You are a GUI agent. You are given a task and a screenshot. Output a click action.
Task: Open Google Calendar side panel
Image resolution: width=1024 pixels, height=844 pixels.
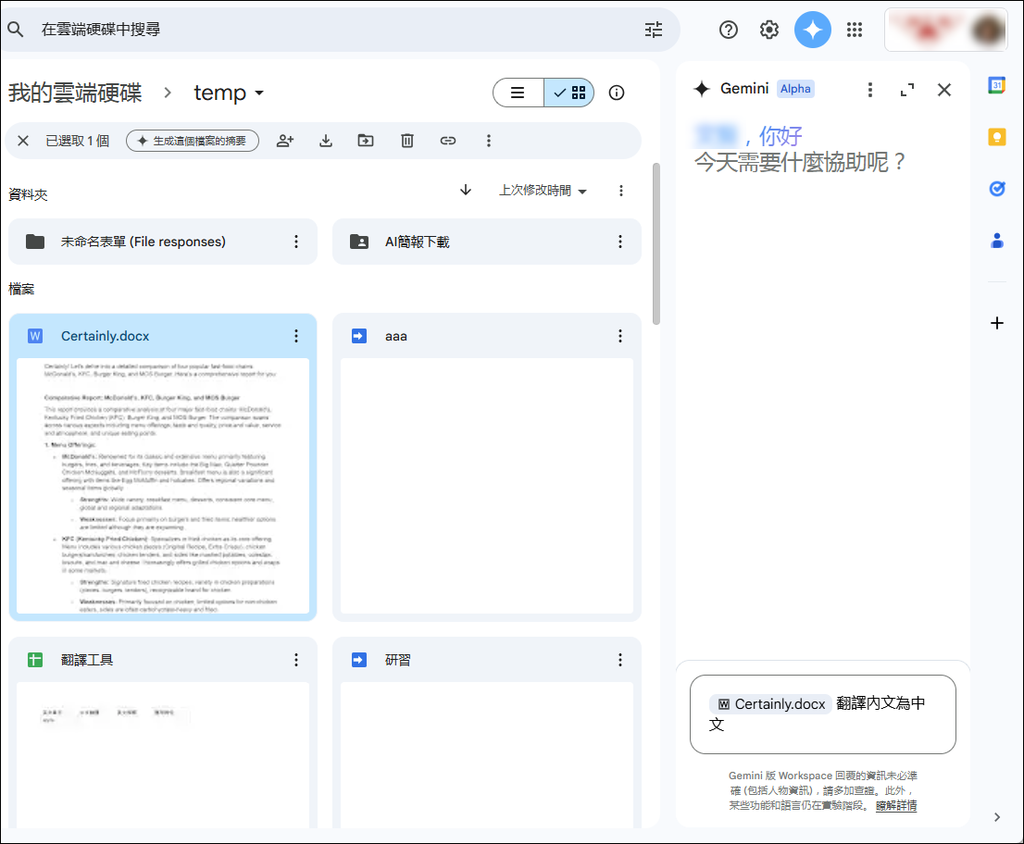(x=997, y=85)
